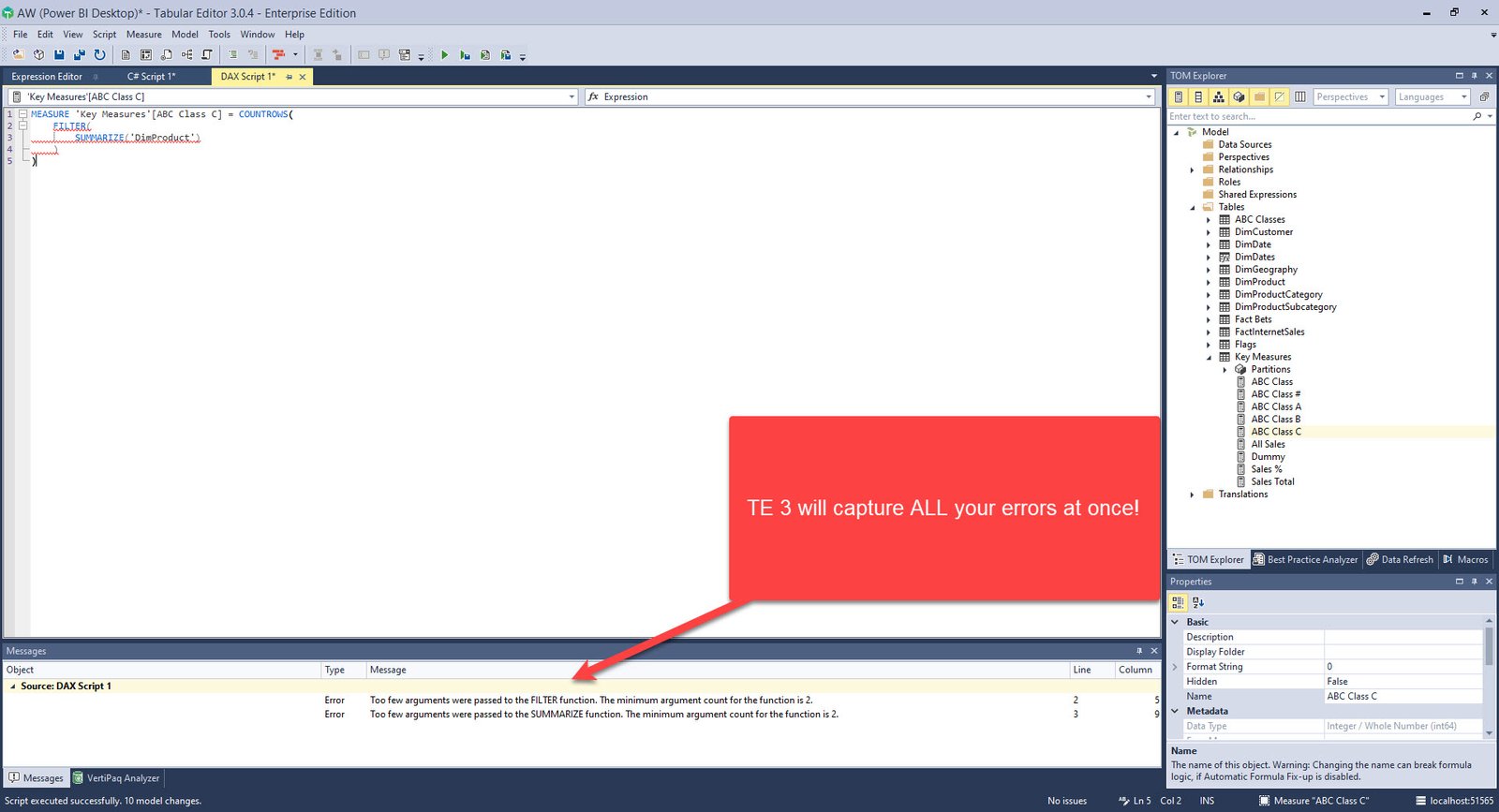Click the comment bubble toolbar icon
The width and height of the screenshot is (1499, 812).
tap(384, 54)
